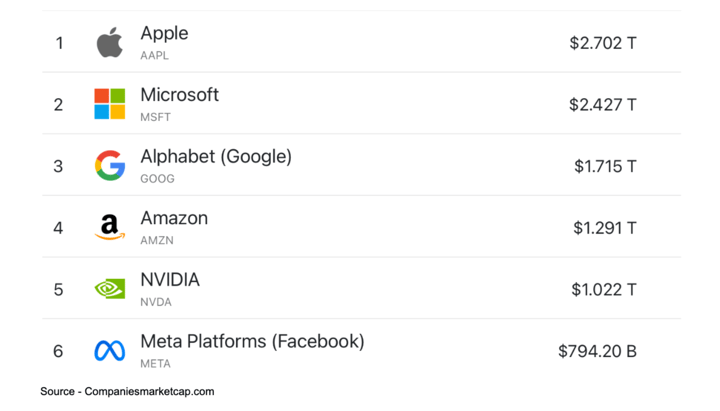Click Apple's $2.702 T market cap
720x411 pixels.
tap(603, 43)
